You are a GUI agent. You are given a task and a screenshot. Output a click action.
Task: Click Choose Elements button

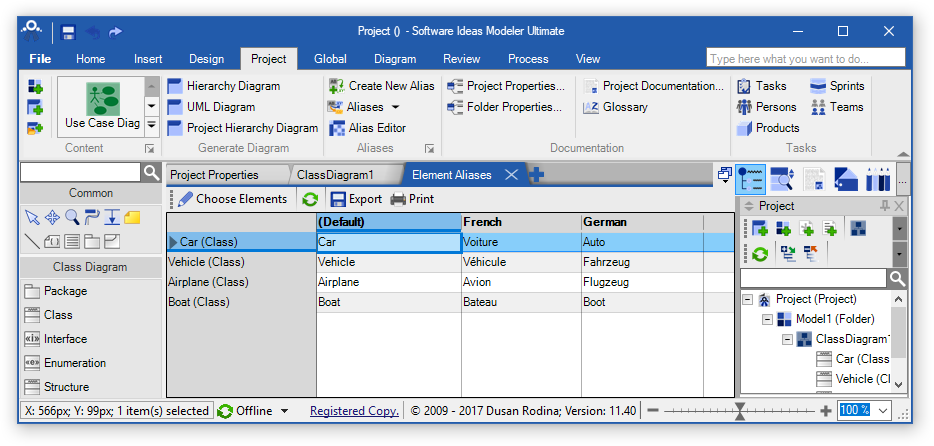point(233,199)
